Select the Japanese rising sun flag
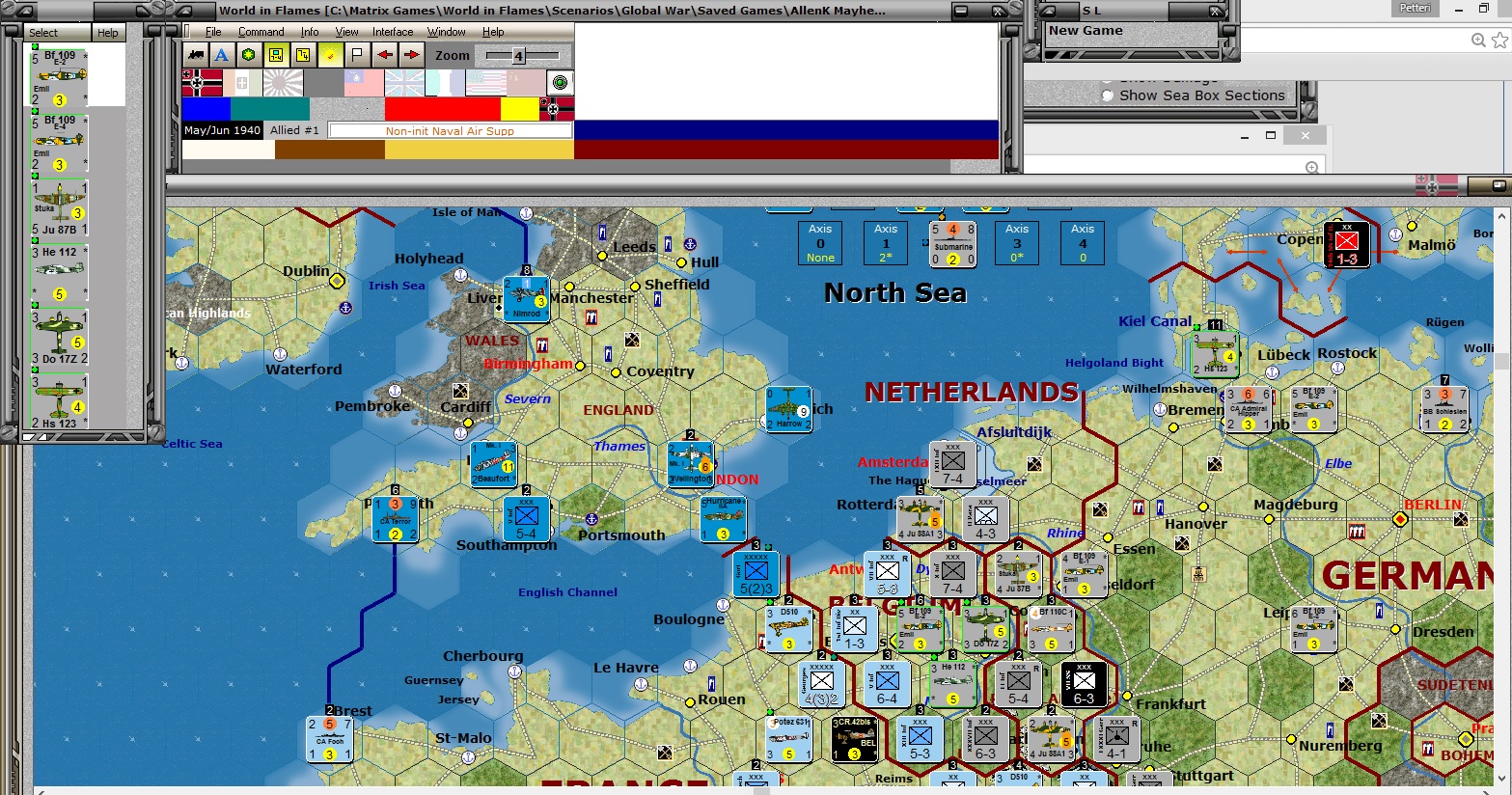This screenshot has height=795, width=1512. point(283,83)
